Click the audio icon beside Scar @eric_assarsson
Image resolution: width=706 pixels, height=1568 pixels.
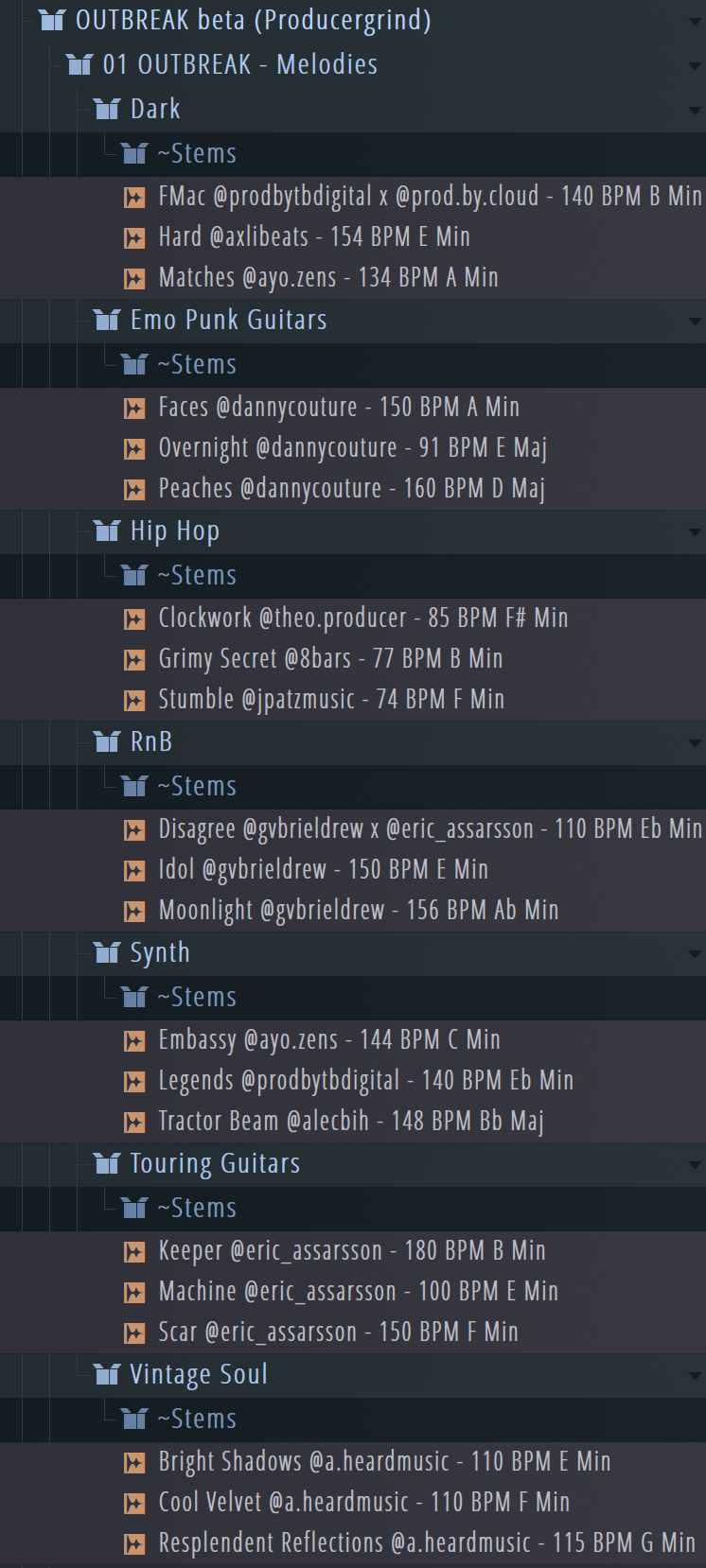(x=134, y=1333)
